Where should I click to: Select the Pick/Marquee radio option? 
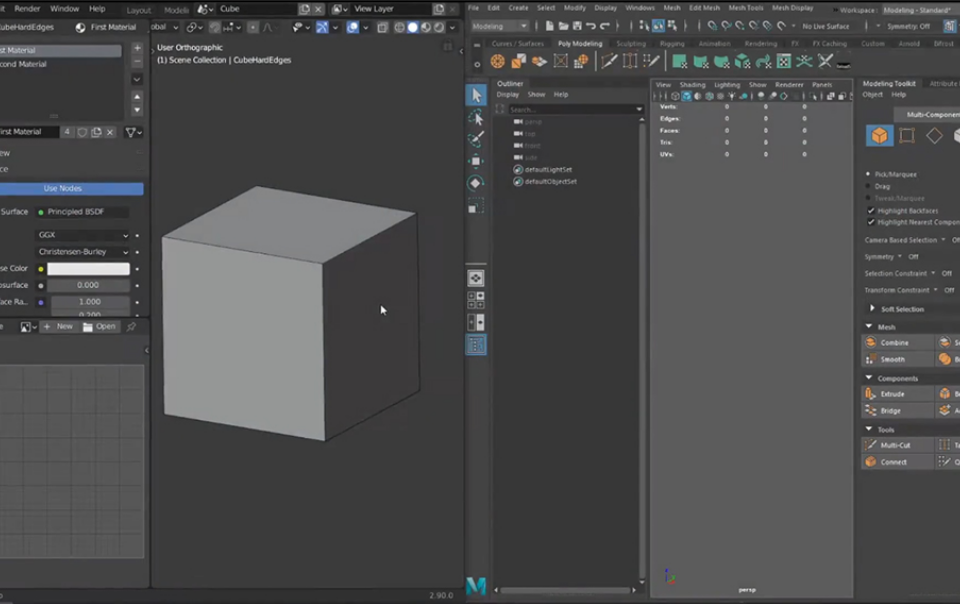[868, 174]
